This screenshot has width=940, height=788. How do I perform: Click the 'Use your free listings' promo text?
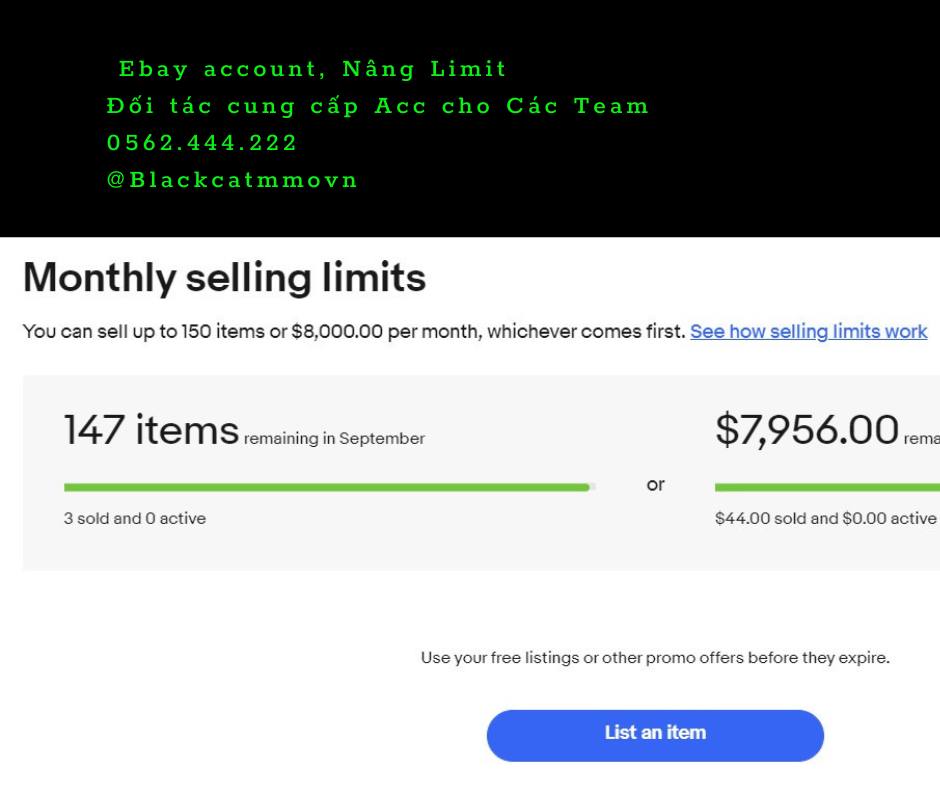655,658
